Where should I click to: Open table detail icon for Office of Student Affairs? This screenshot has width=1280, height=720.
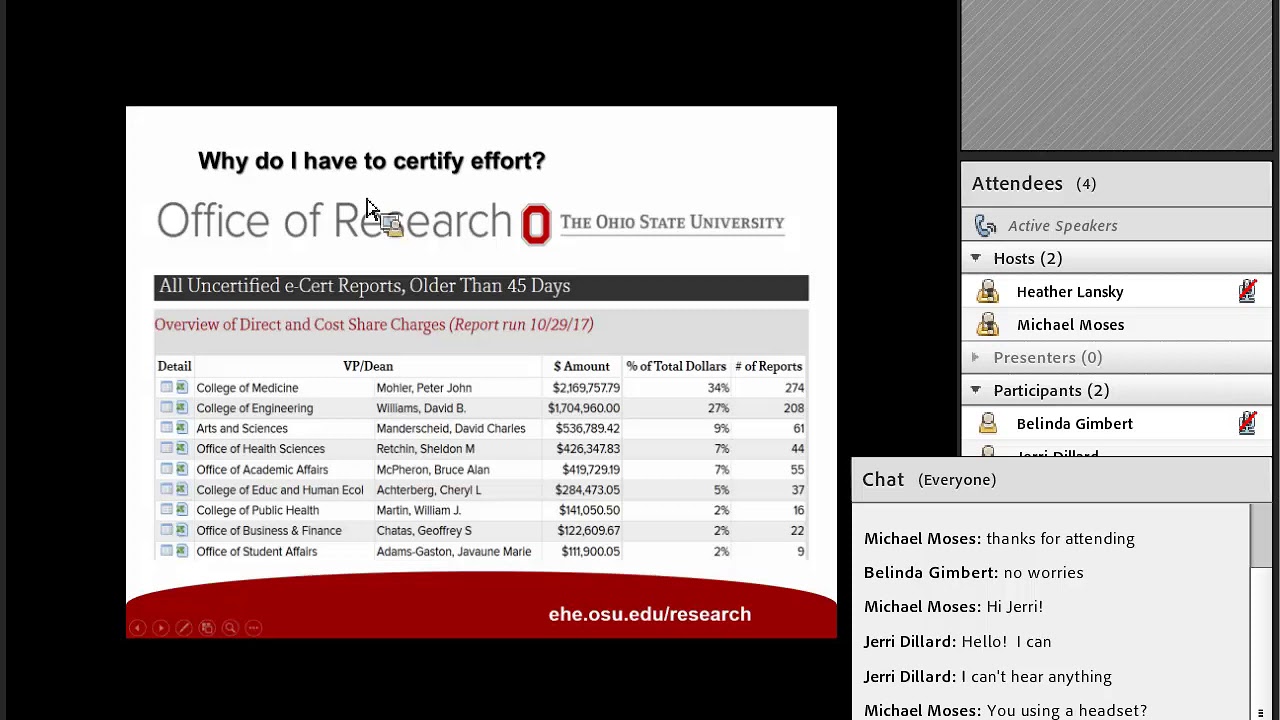[x=166, y=551]
